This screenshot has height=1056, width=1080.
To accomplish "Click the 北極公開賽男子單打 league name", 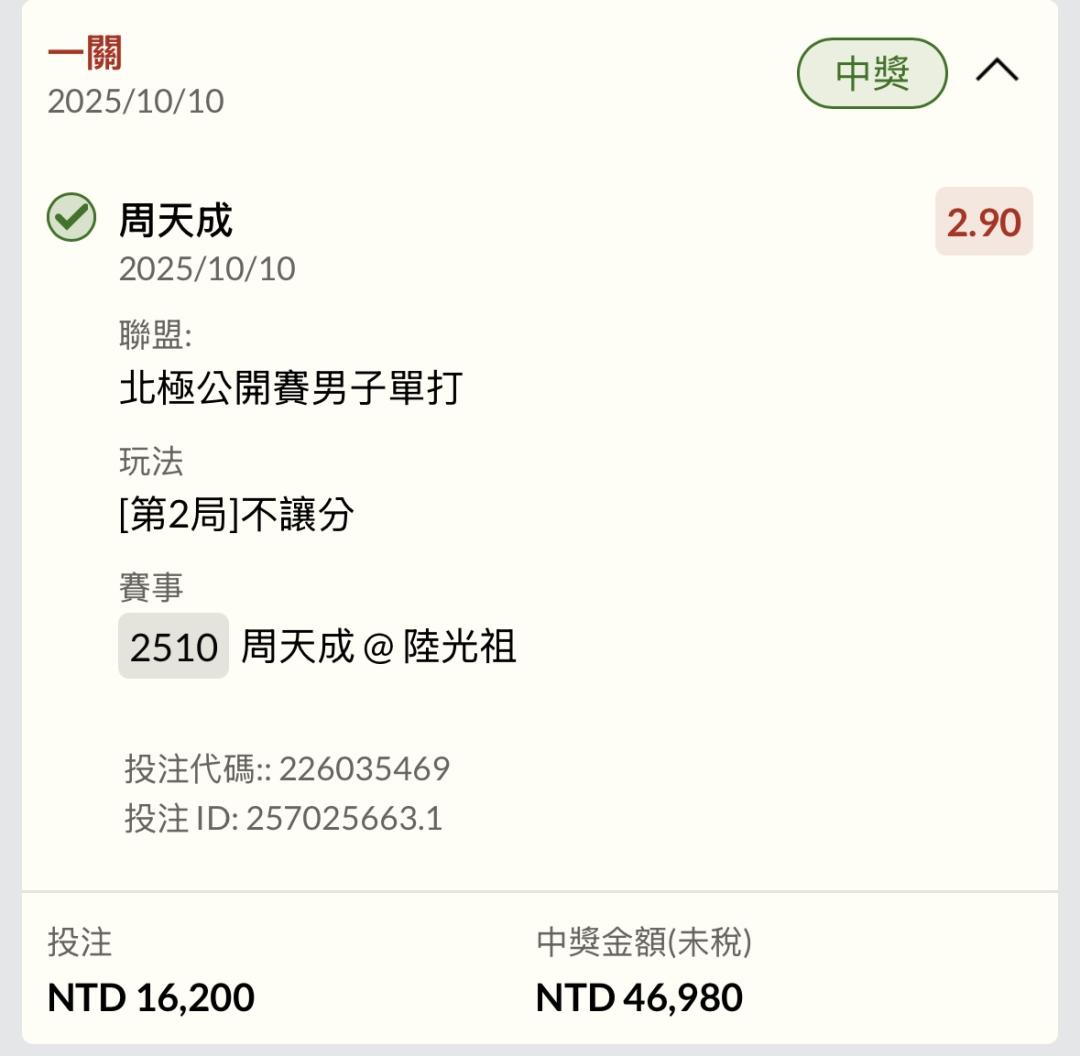I will [x=291, y=388].
